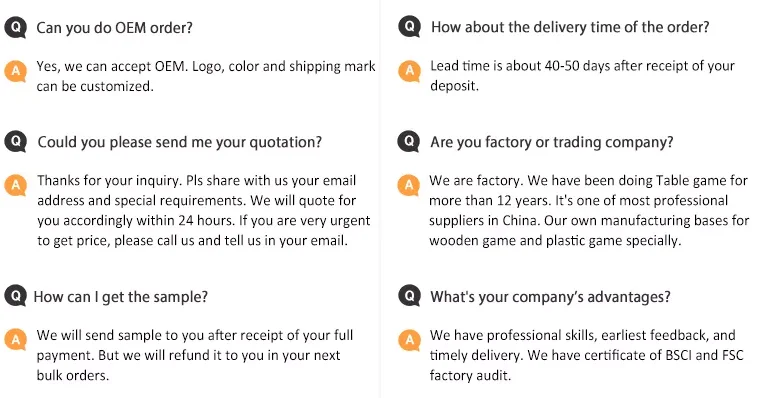Image resolution: width=775 pixels, height=398 pixels.
Task: Click 'How can I get the sample?' heading
Action: coord(121,297)
